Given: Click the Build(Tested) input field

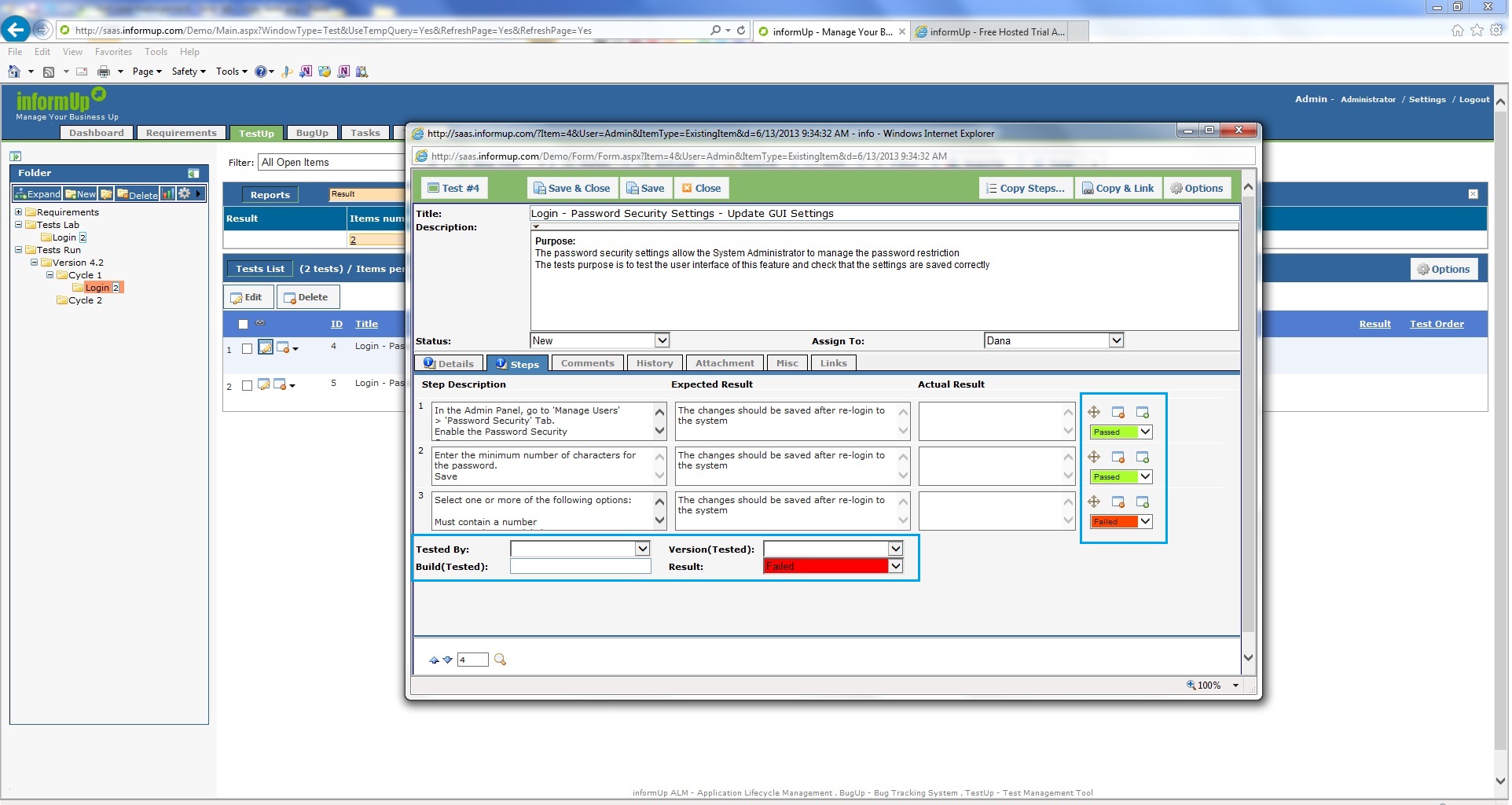Looking at the screenshot, I should [x=582, y=566].
